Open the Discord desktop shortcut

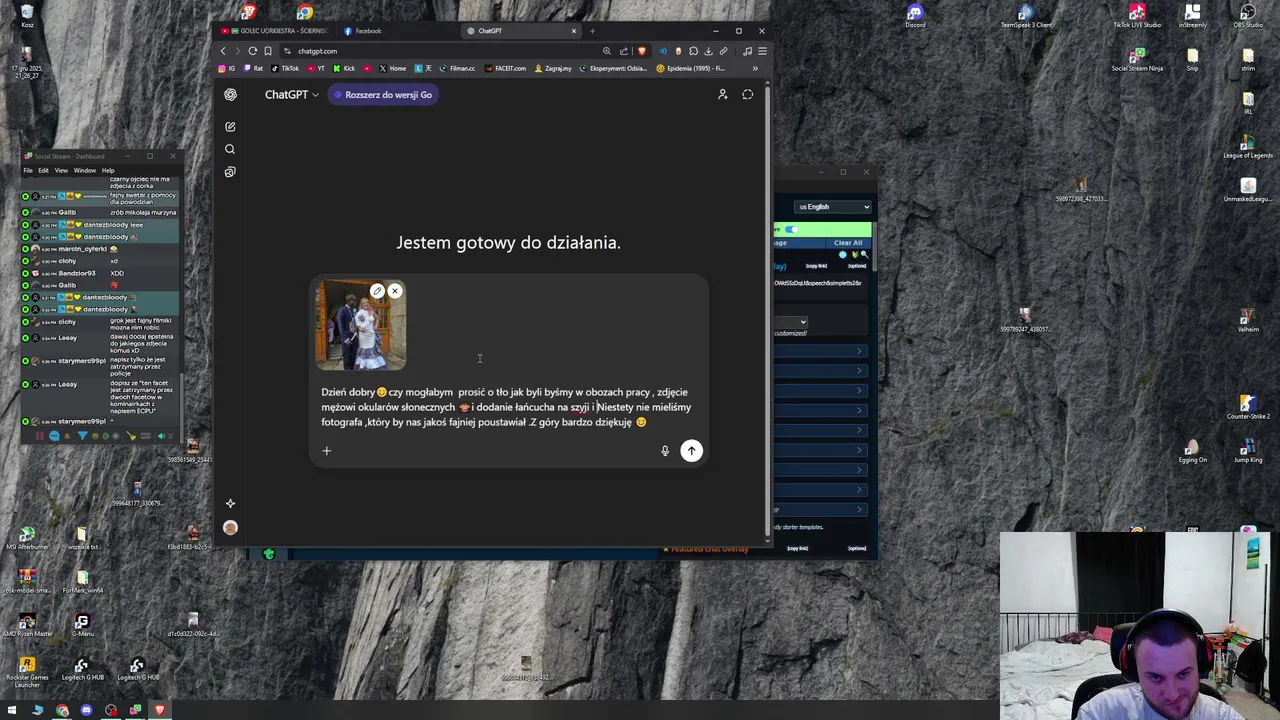click(x=915, y=15)
